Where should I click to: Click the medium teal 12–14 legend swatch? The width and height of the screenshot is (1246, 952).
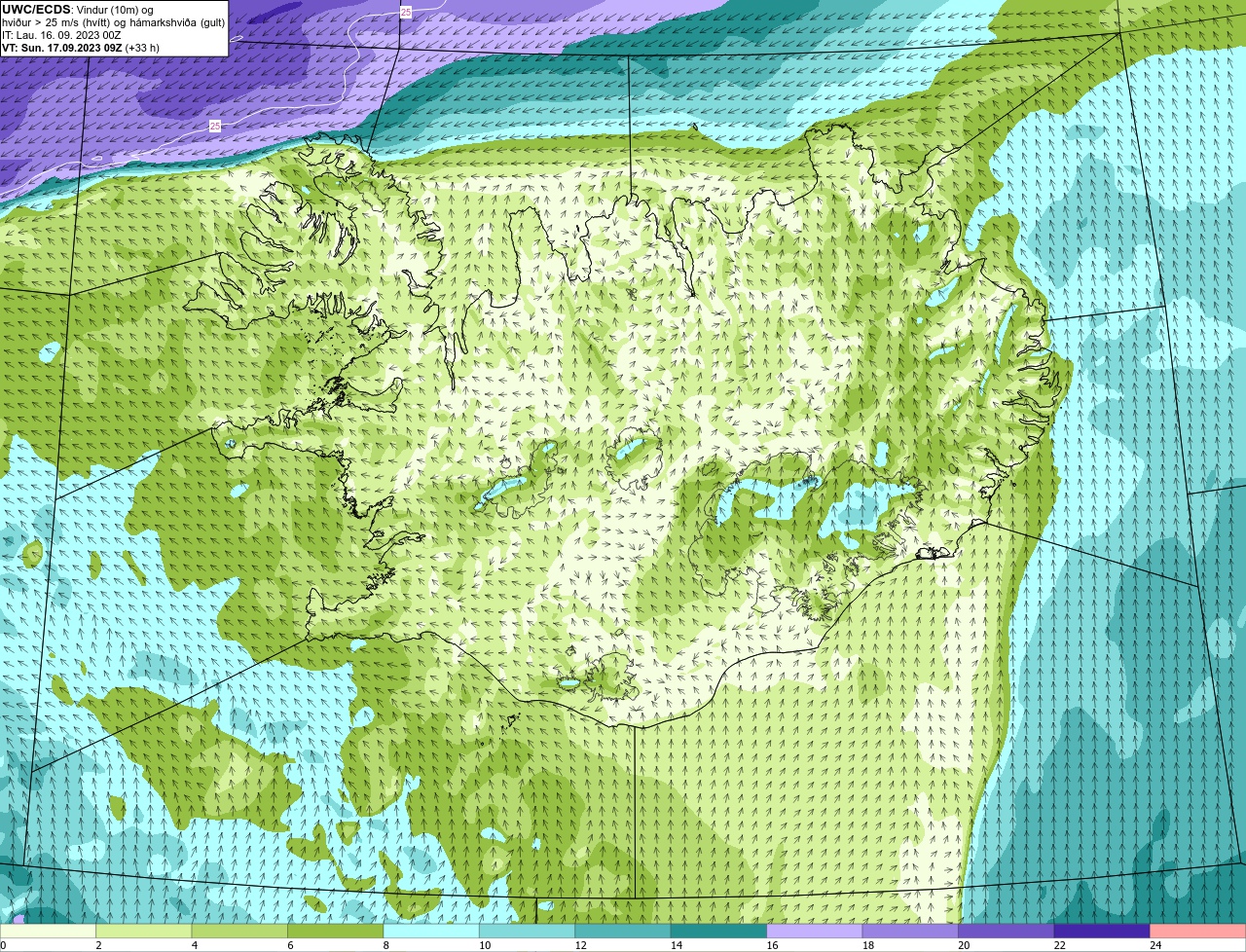click(623, 931)
